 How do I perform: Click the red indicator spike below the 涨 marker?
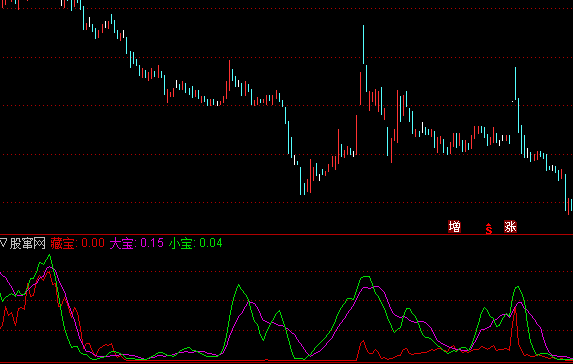pyautogui.click(x=515, y=313)
